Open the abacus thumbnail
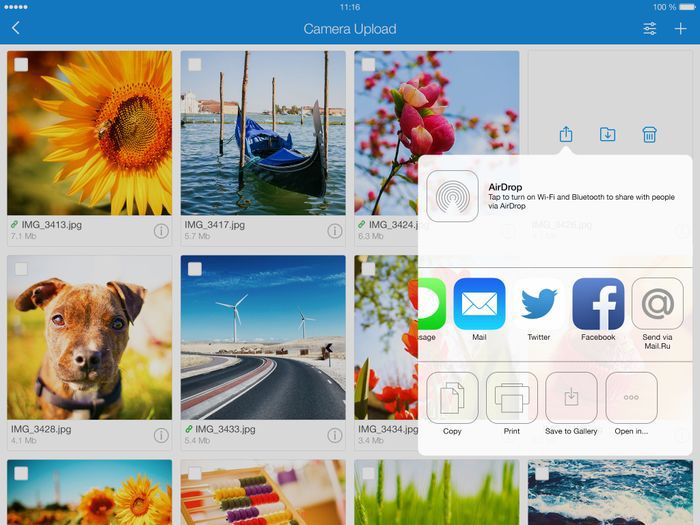This screenshot has height=525, width=700. pos(263,492)
